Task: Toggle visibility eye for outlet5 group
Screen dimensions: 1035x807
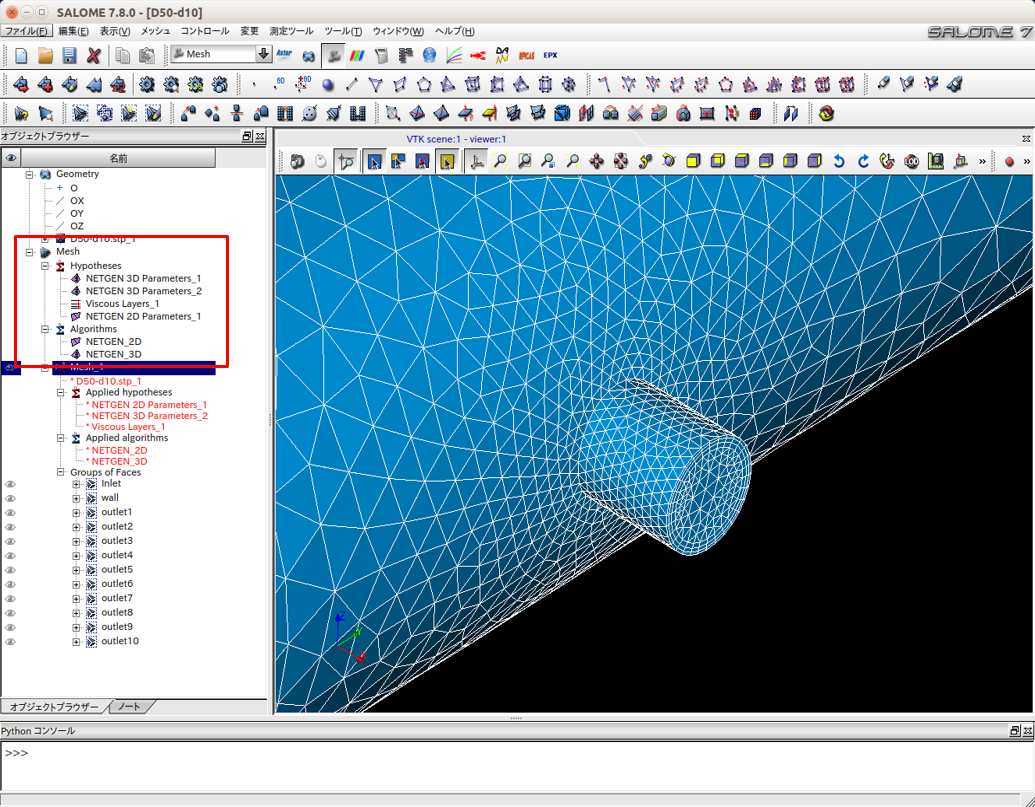Action: coord(11,570)
